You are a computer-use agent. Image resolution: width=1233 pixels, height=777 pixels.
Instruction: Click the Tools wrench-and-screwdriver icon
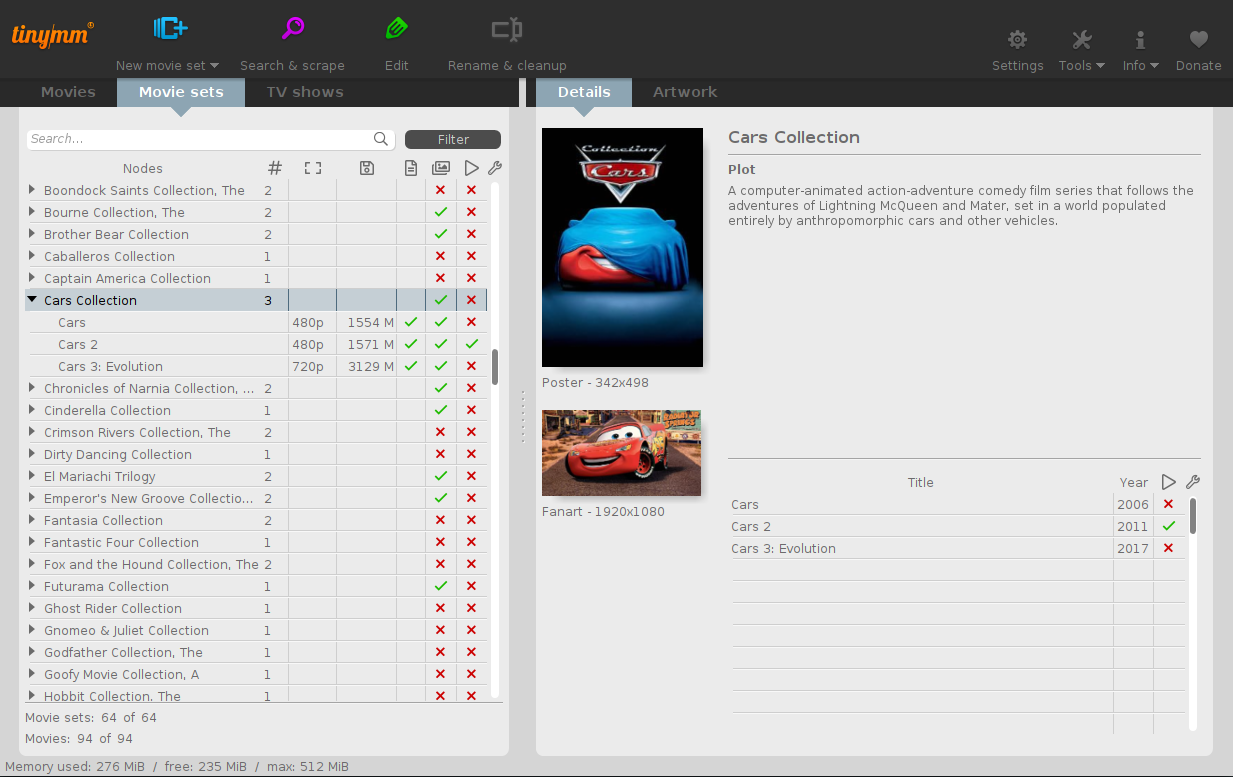click(x=1081, y=40)
